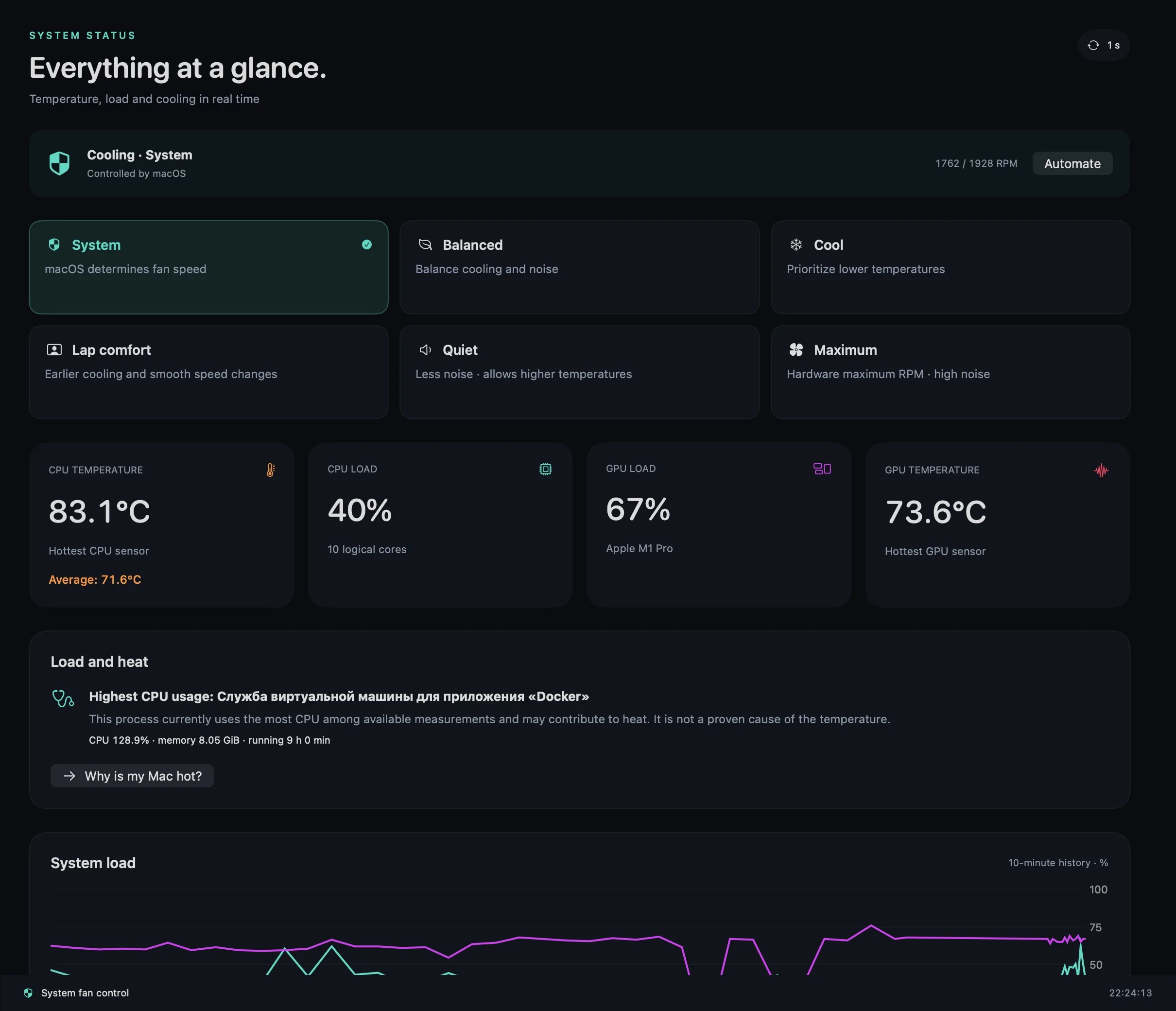Select the Balanced cooling mode
The width and height of the screenshot is (1176, 1011).
pos(579,267)
